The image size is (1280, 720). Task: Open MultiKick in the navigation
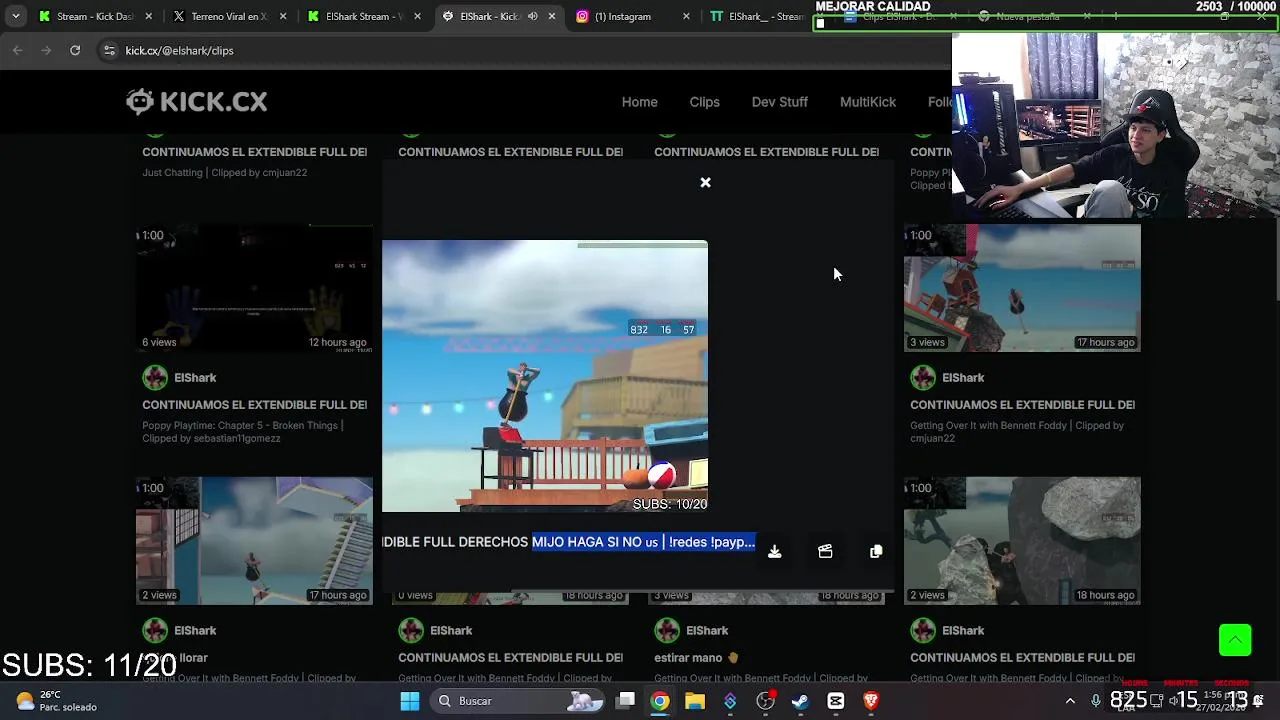[x=868, y=102]
